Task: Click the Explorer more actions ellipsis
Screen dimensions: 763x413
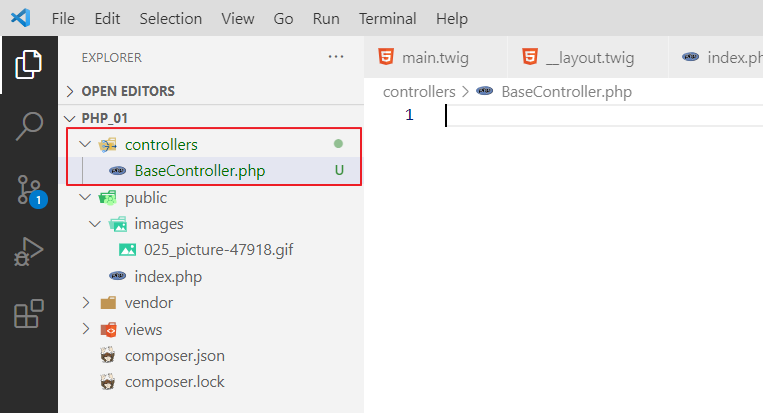Action: pos(336,57)
